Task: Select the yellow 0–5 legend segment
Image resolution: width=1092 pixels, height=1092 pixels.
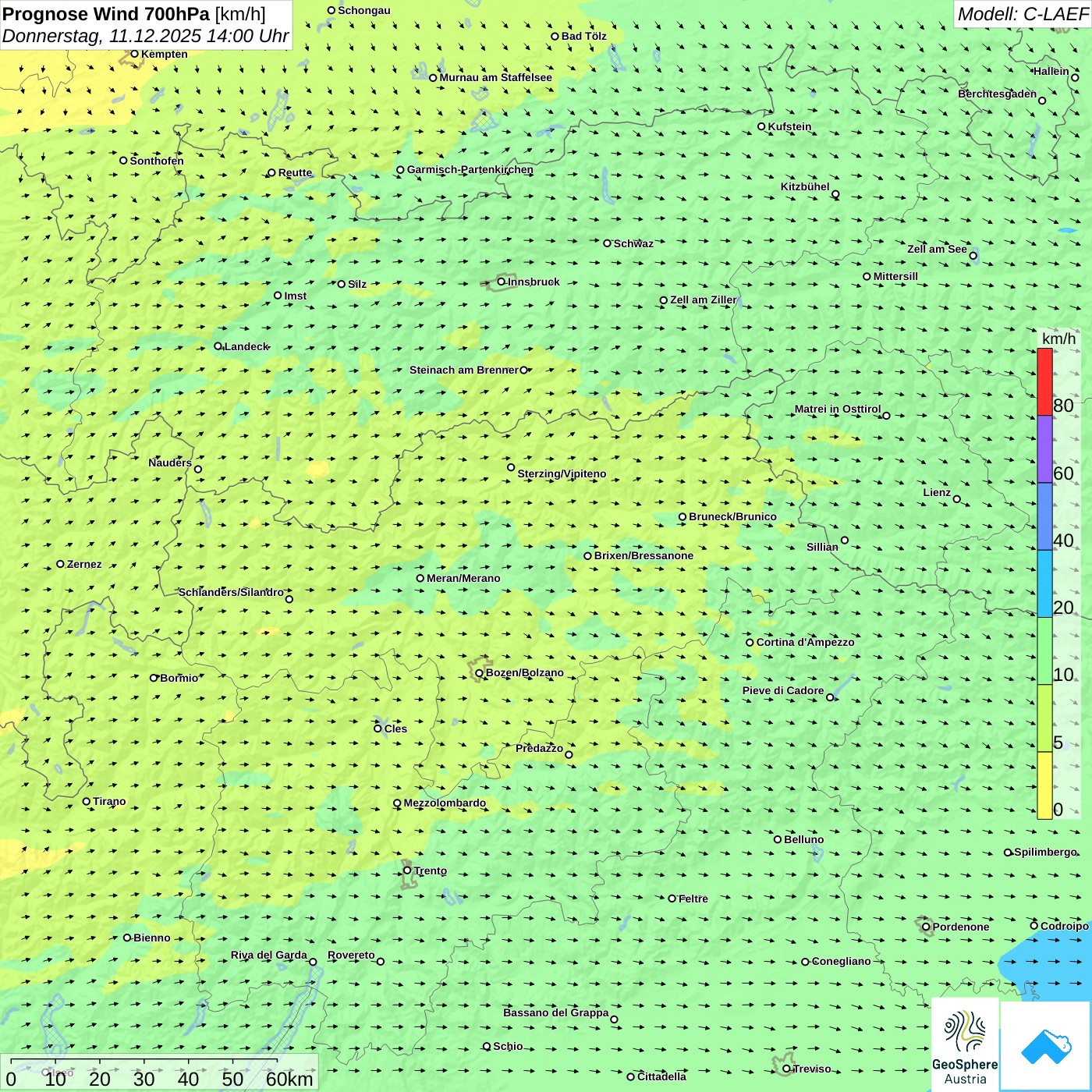Action: coord(1044,785)
